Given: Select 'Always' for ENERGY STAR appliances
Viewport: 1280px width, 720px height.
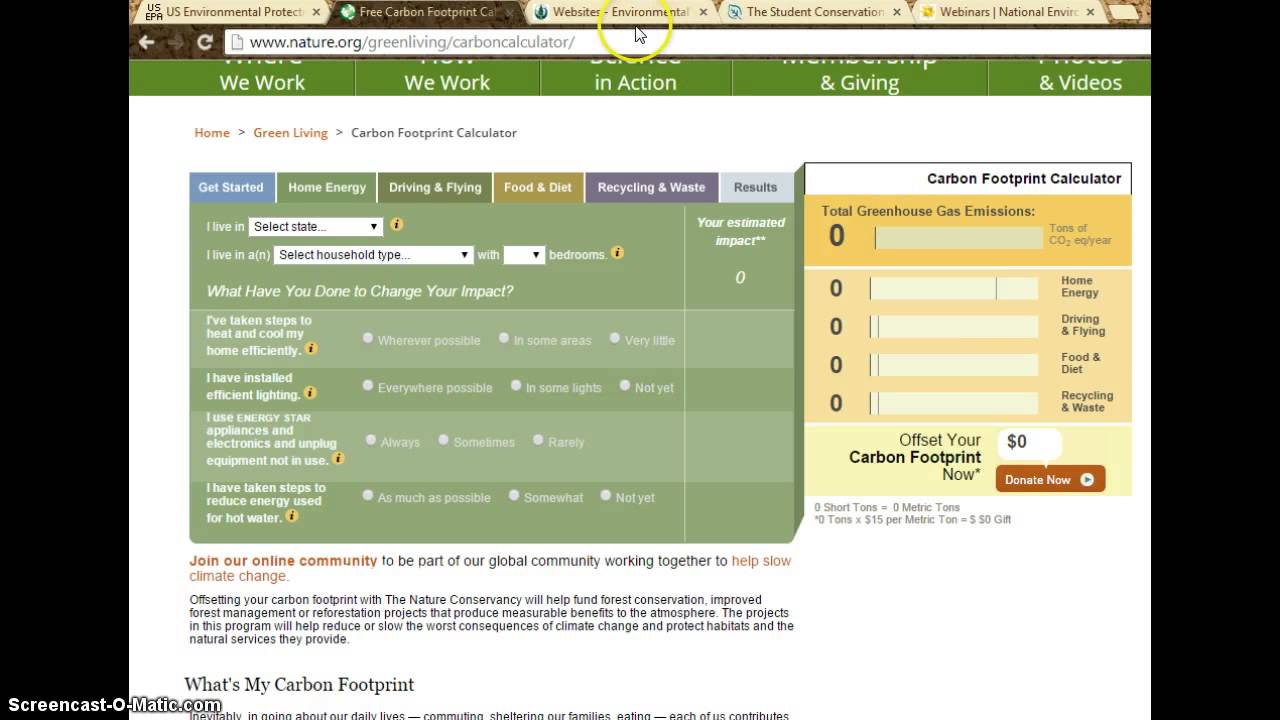Looking at the screenshot, I should pos(371,439).
